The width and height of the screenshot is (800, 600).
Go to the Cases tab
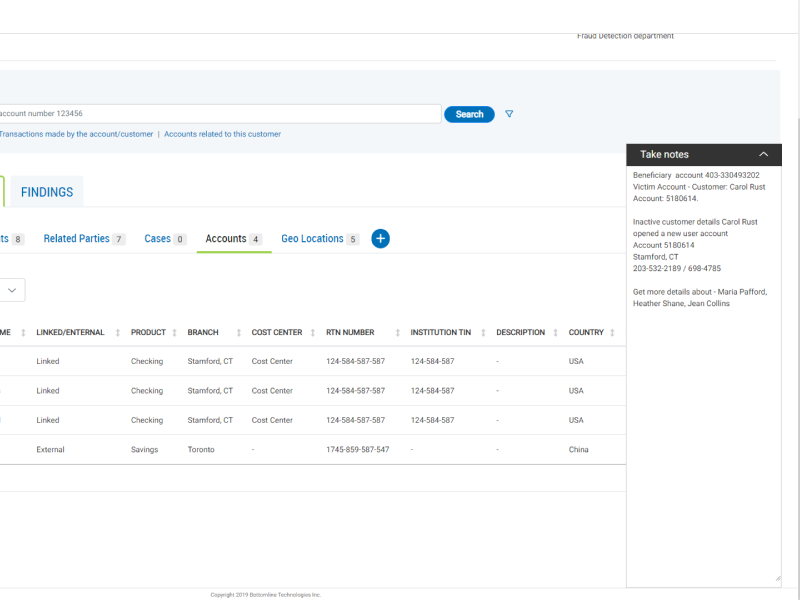157,239
